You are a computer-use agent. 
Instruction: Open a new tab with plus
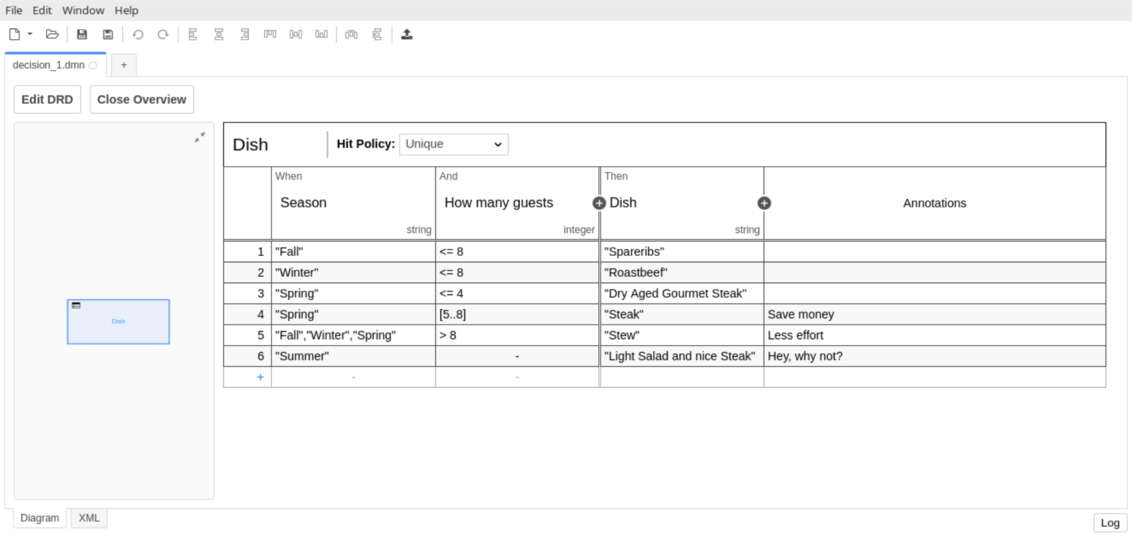pos(124,64)
